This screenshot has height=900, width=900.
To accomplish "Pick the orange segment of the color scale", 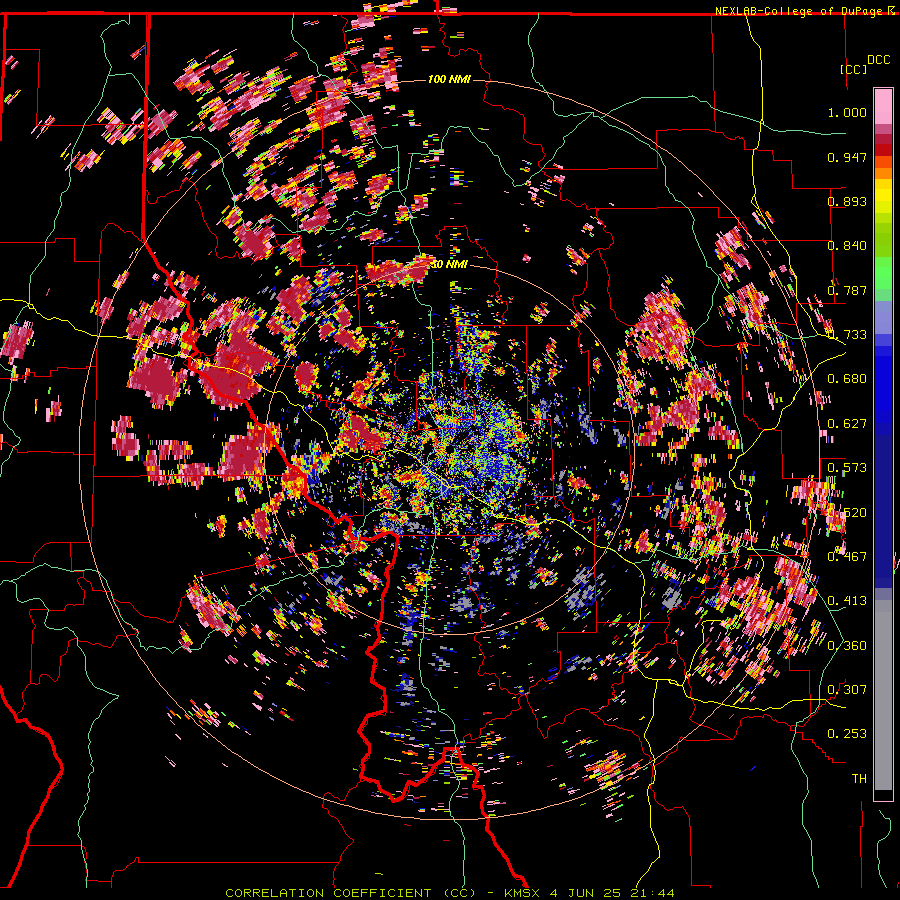I will pyautogui.click(x=883, y=173).
